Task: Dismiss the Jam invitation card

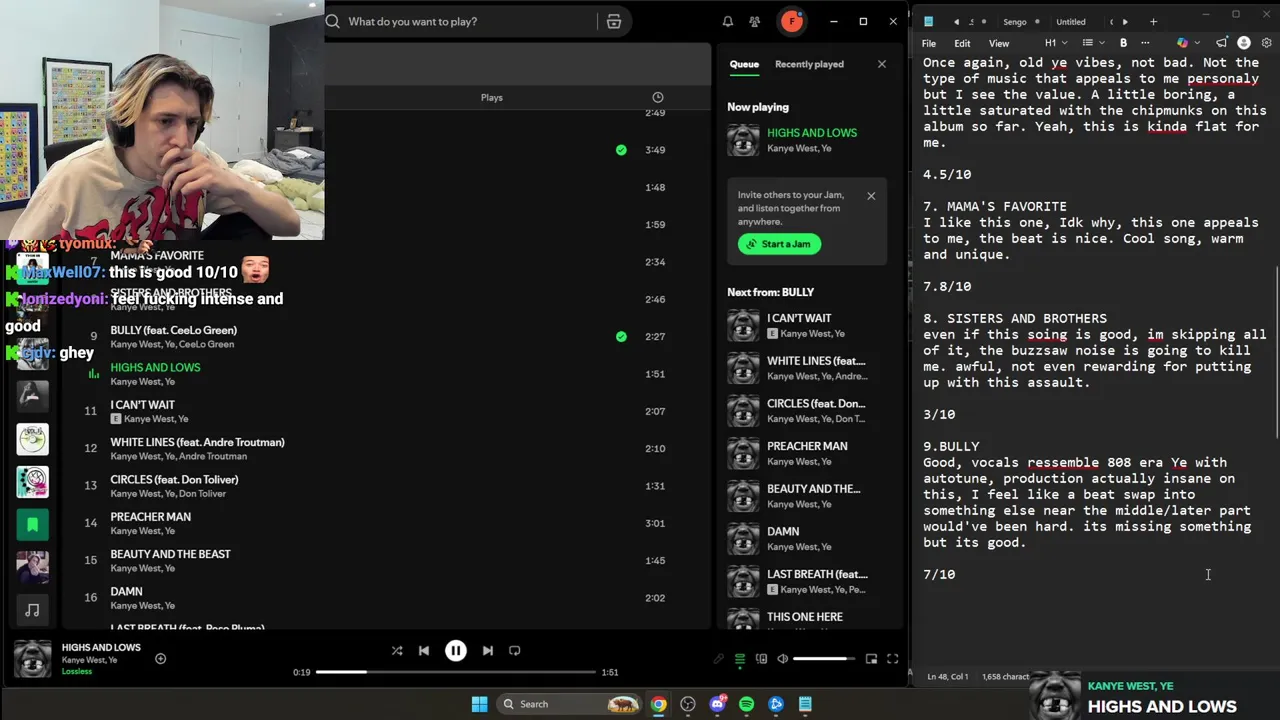Action: [x=871, y=196]
